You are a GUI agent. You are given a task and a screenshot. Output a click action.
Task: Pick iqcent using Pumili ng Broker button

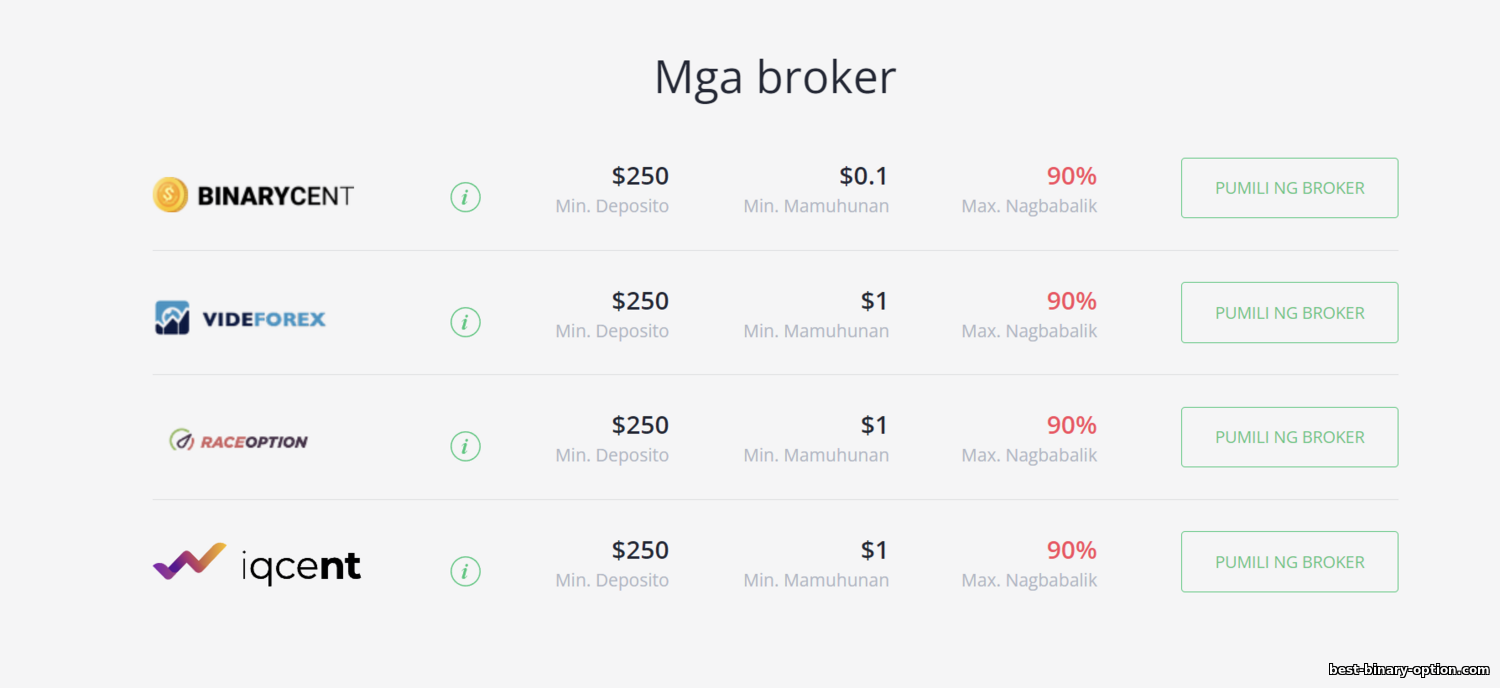pyautogui.click(x=1289, y=562)
